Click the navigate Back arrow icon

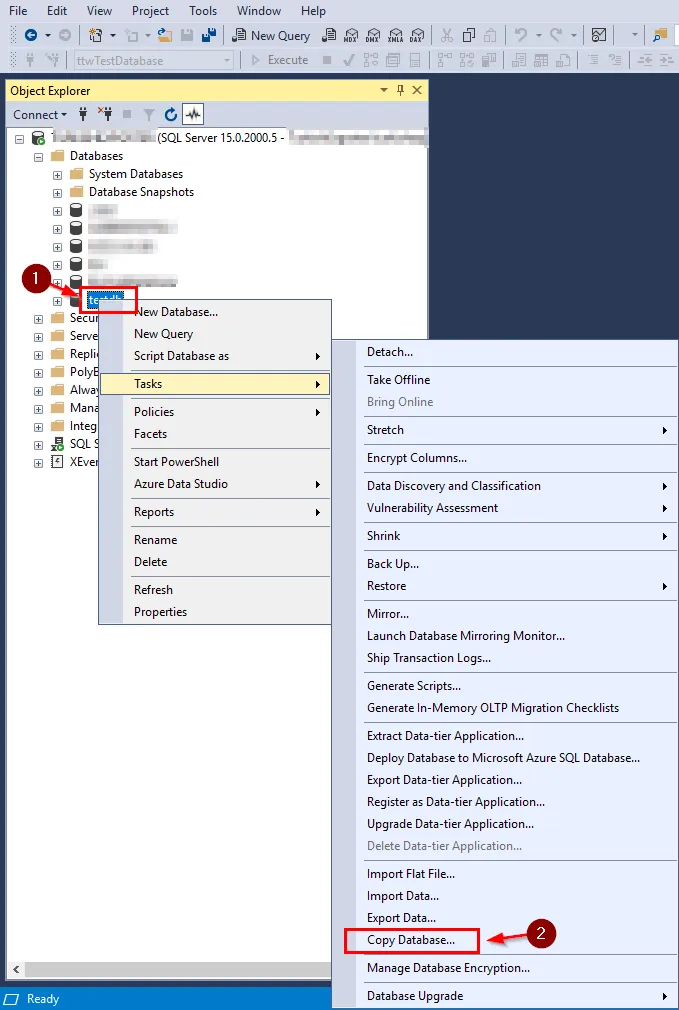(31, 35)
